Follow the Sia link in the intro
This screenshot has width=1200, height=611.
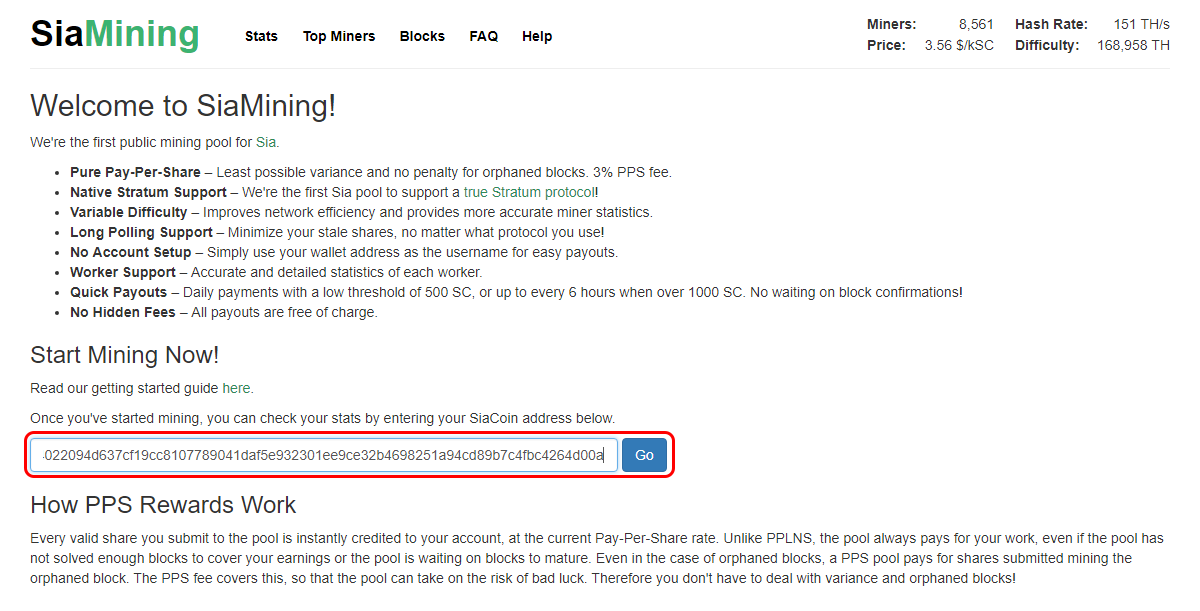266,142
